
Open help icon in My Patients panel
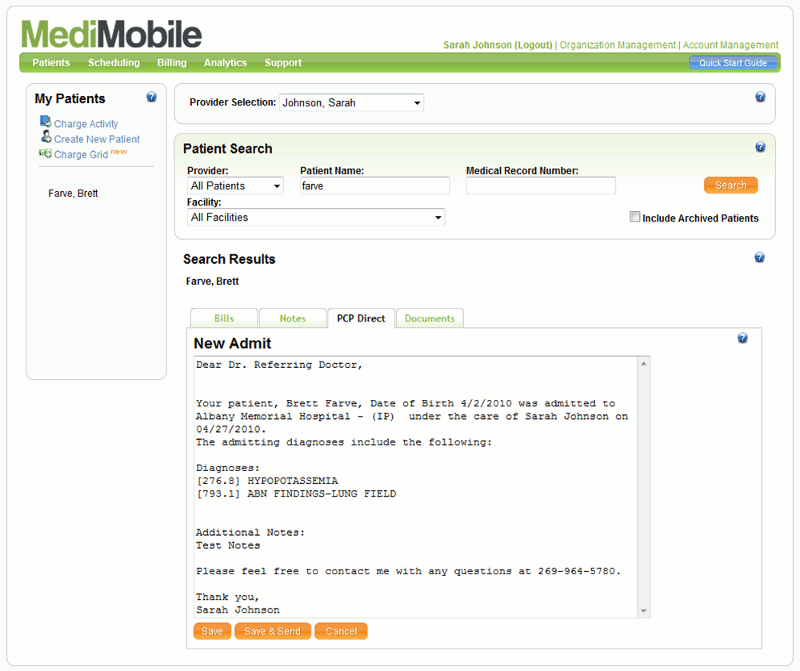pos(152,97)
